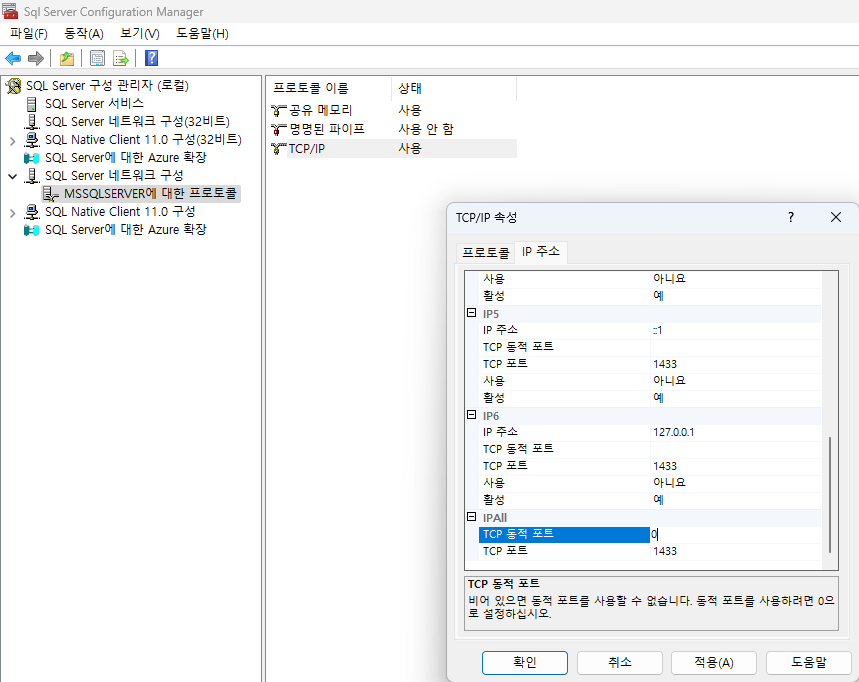Click the Forward arrow toolbar icon
859x682 pixels.
click(36, 58)
